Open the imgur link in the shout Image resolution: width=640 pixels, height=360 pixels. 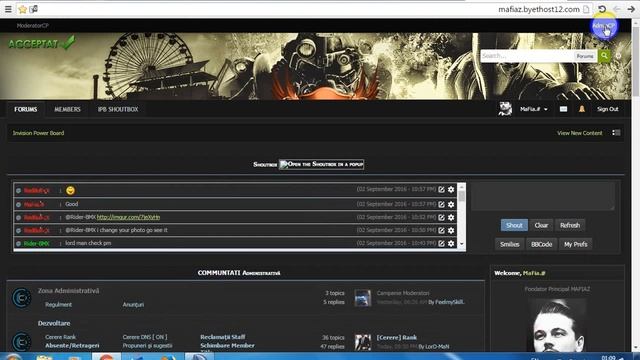click(x=128, y=217)
